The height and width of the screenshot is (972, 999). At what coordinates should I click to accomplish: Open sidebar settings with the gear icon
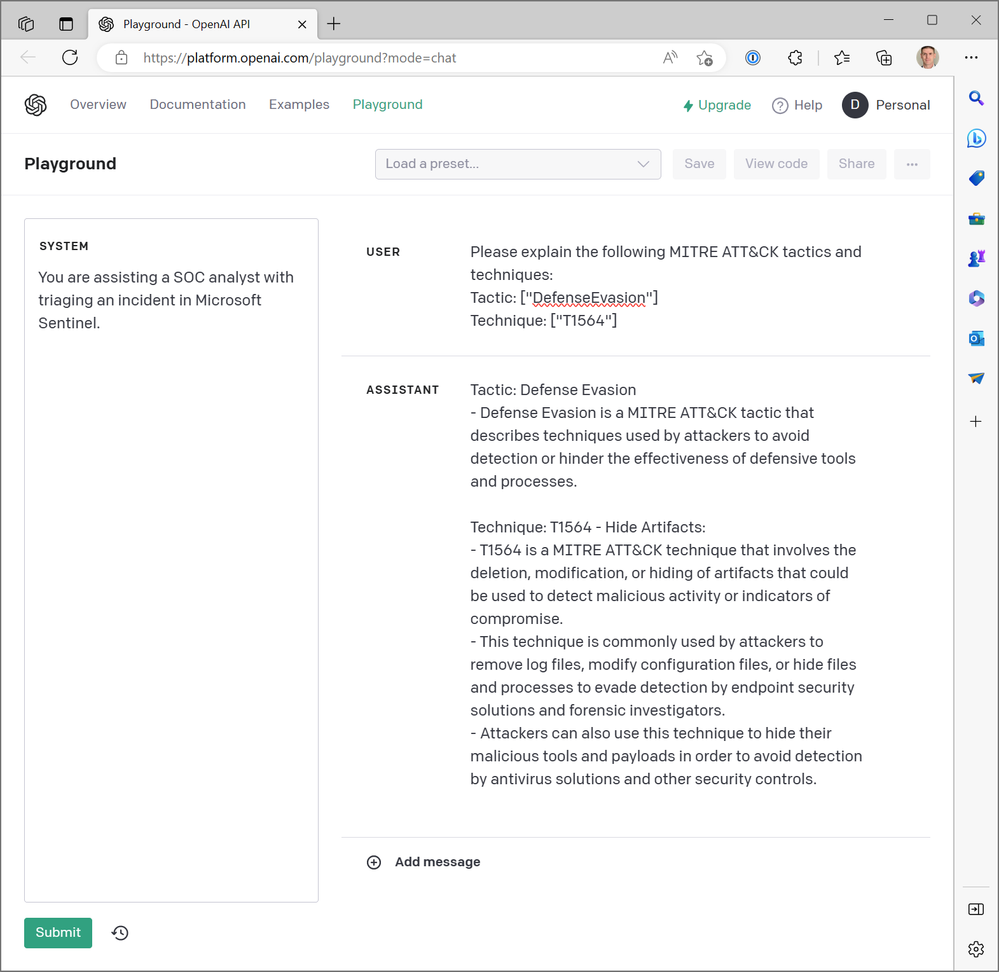click(976, 949)
